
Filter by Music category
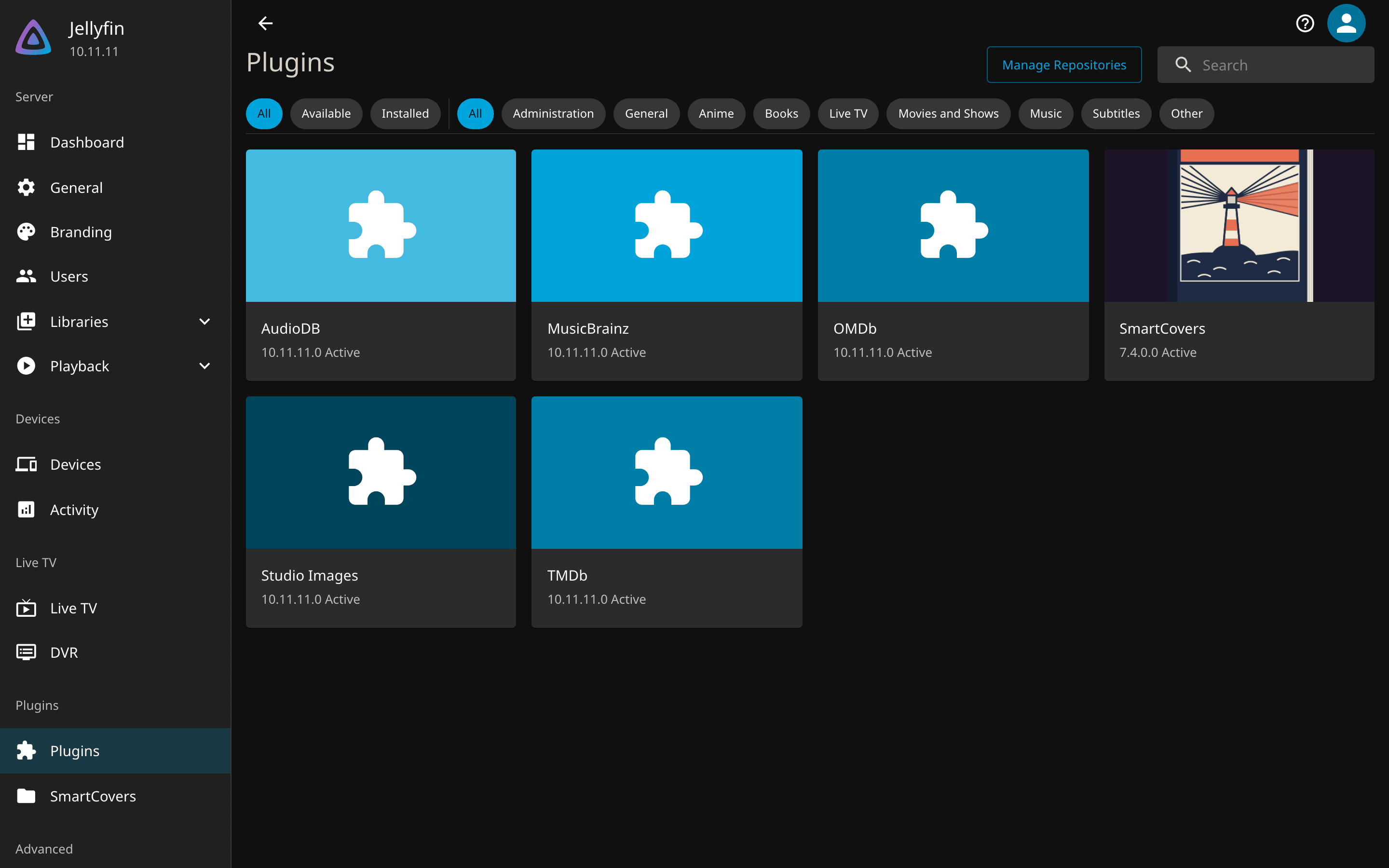1046,114
